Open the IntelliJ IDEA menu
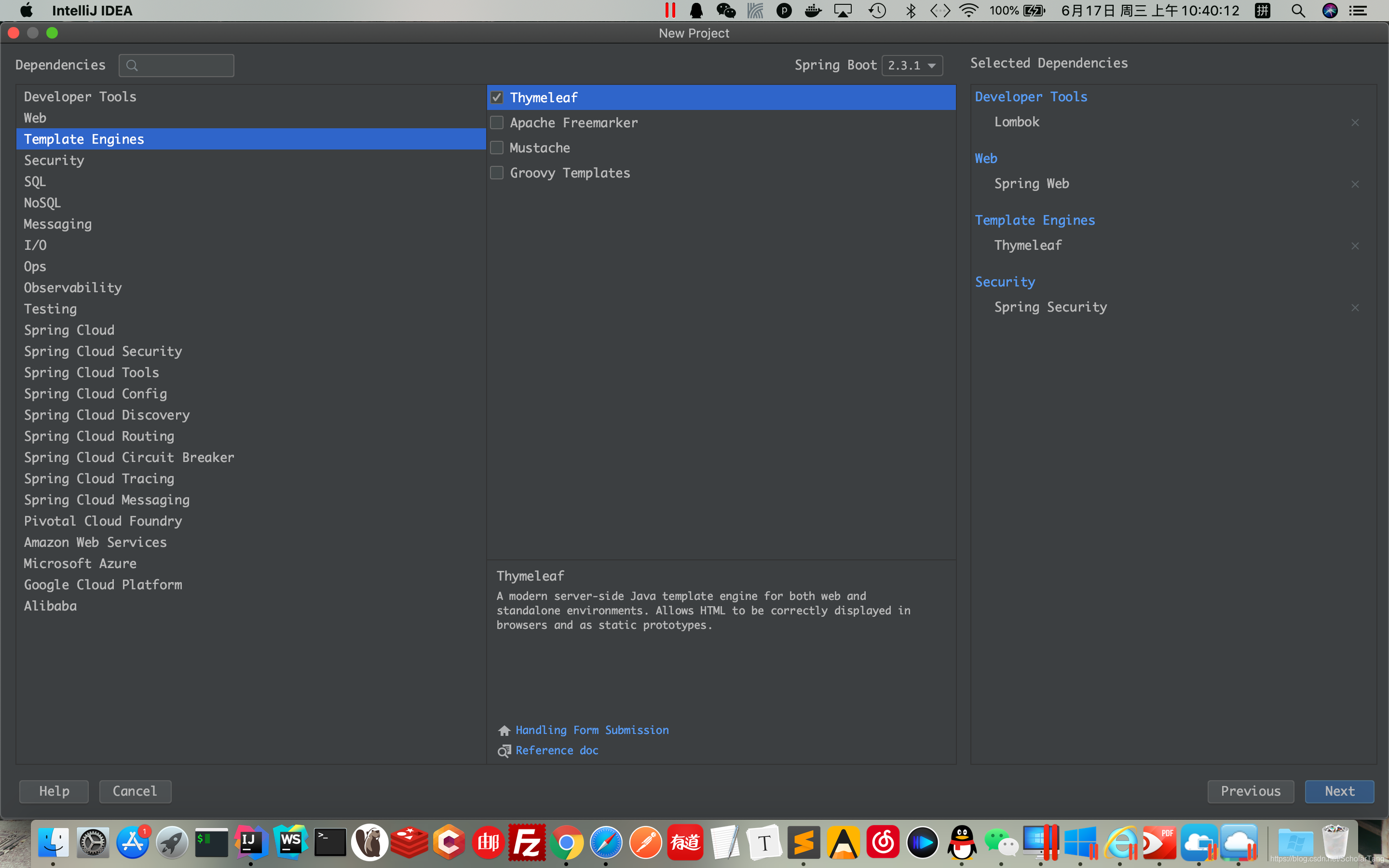 [92, 10]
